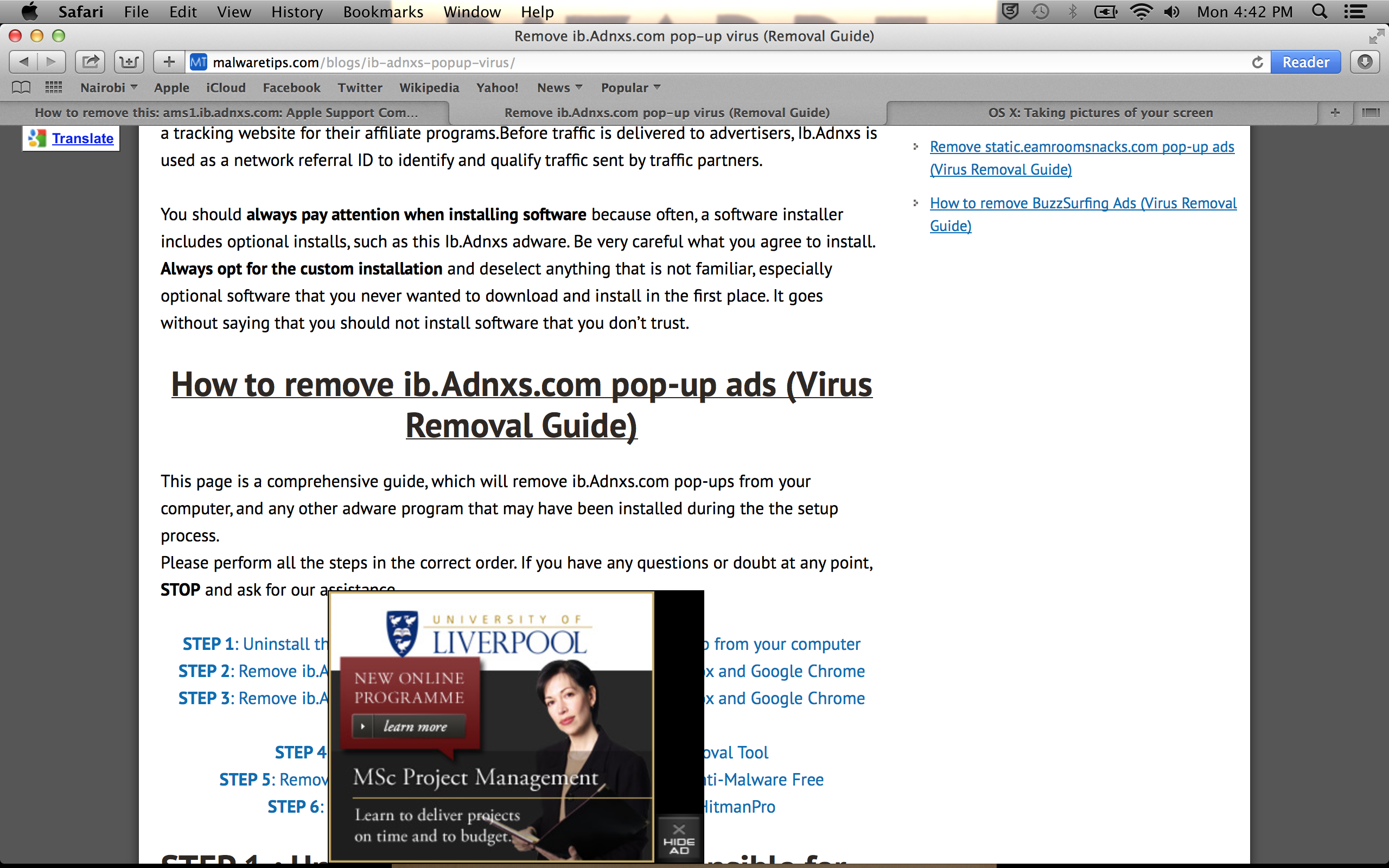Click the Translate link
The width and height of the screenshot is (1389, 868).
pyautogui.click(x=82, y=138)
